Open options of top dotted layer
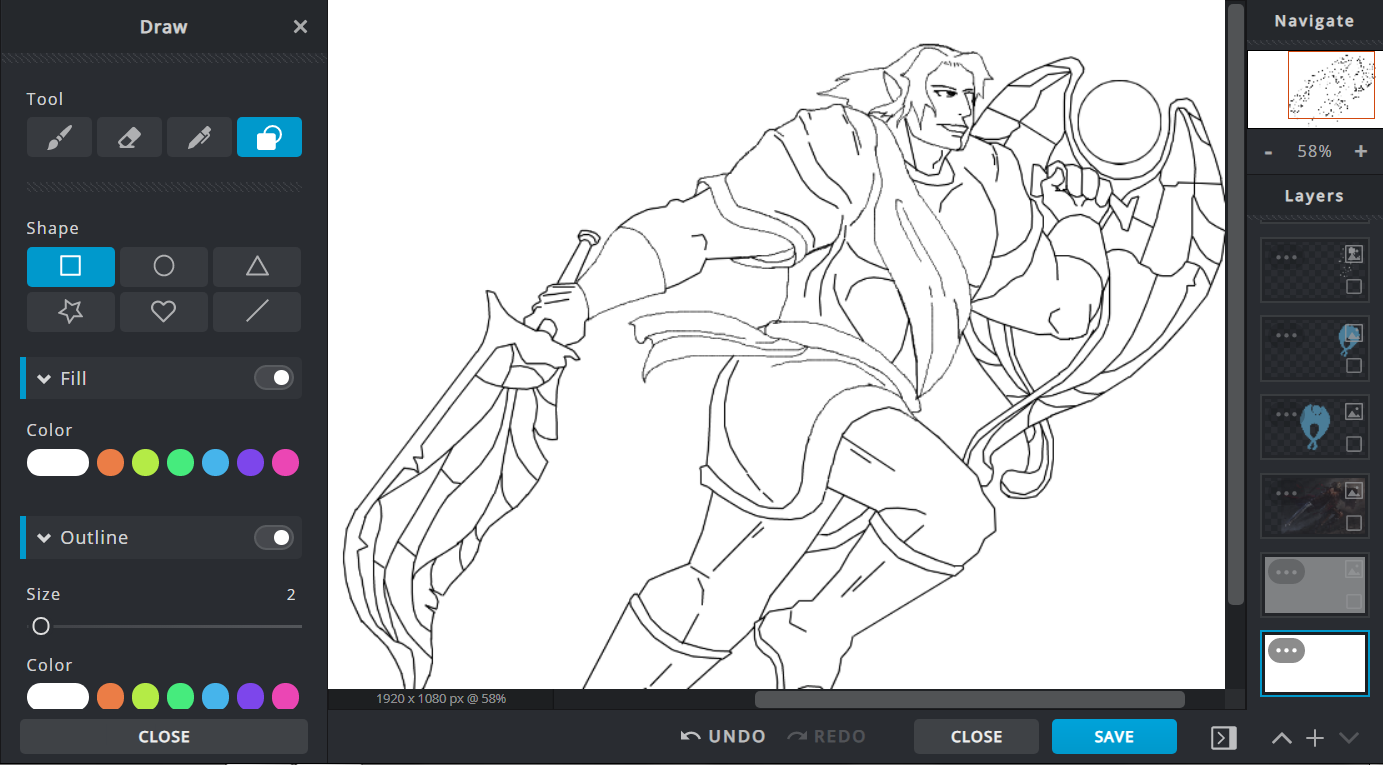The width and height of the screenshot is (1383, 765). [x=1286, y=257]
